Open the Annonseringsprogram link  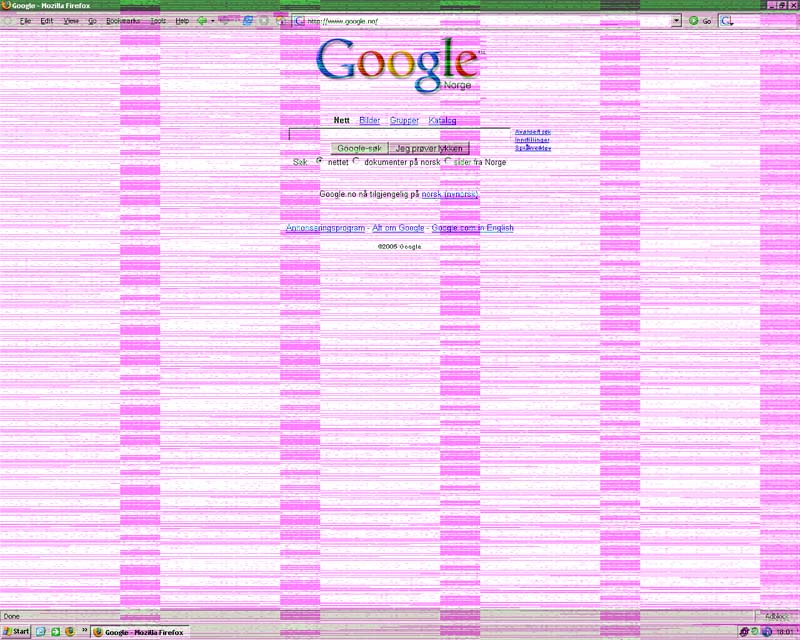[325, 228]
